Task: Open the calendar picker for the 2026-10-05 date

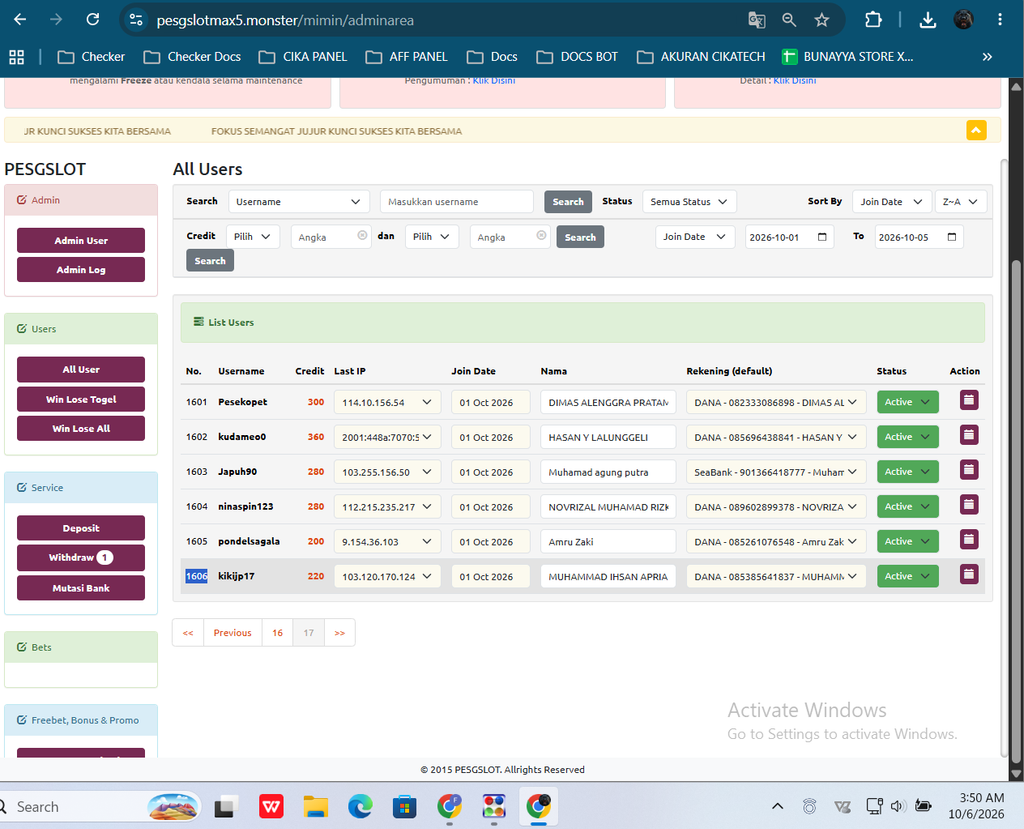Action: pyautogui.click(x=952, y=236)
